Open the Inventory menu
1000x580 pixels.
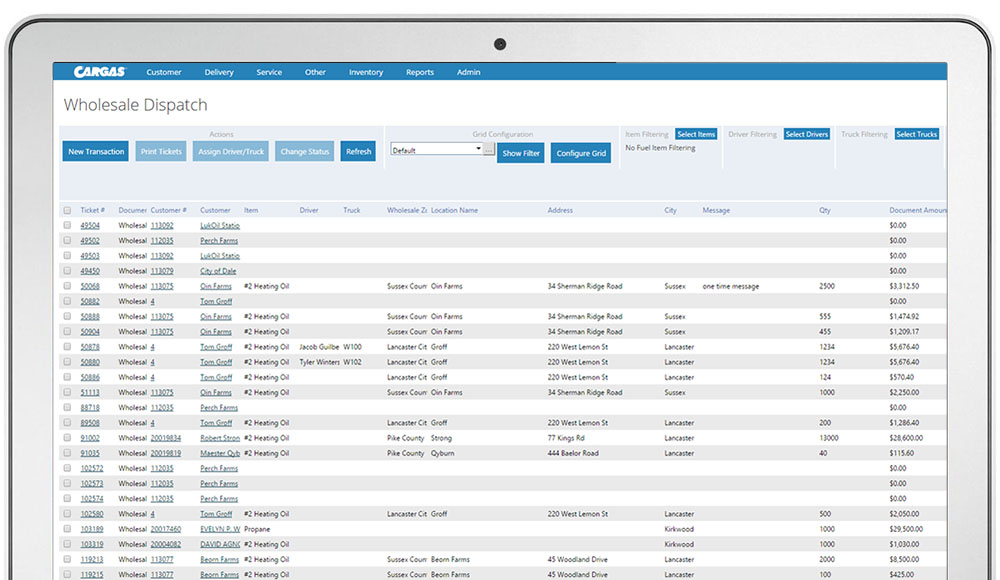[366, 72]
